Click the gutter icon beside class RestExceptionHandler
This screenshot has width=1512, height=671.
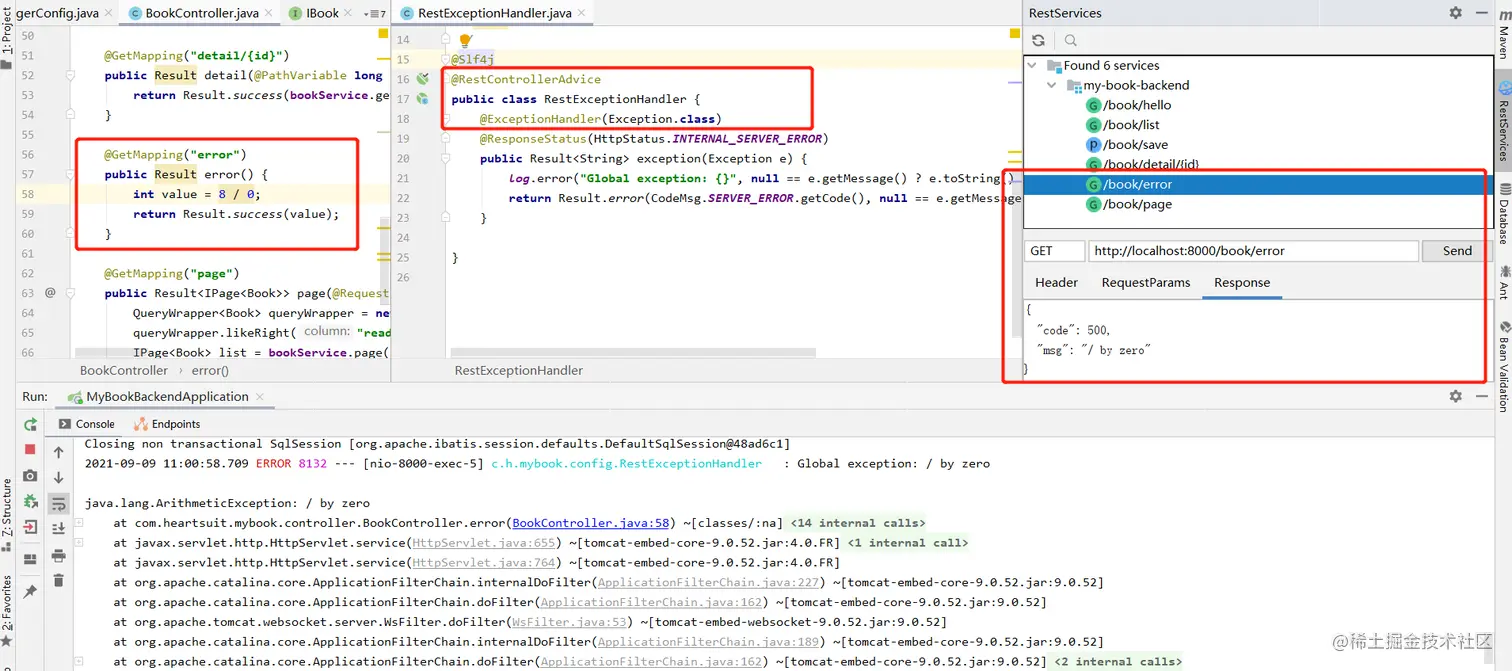click(x=422, y=99)
